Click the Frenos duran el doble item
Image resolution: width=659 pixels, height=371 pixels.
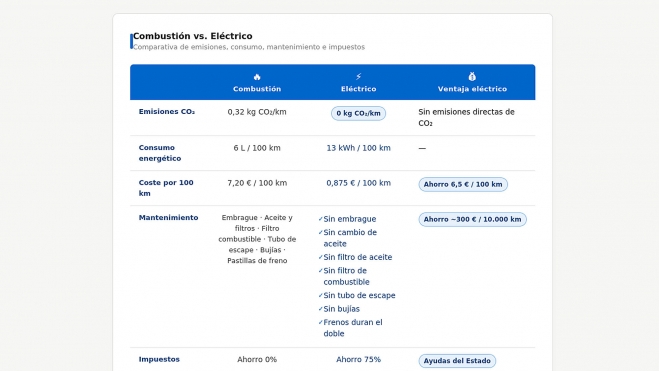click(x=351, y=328)
